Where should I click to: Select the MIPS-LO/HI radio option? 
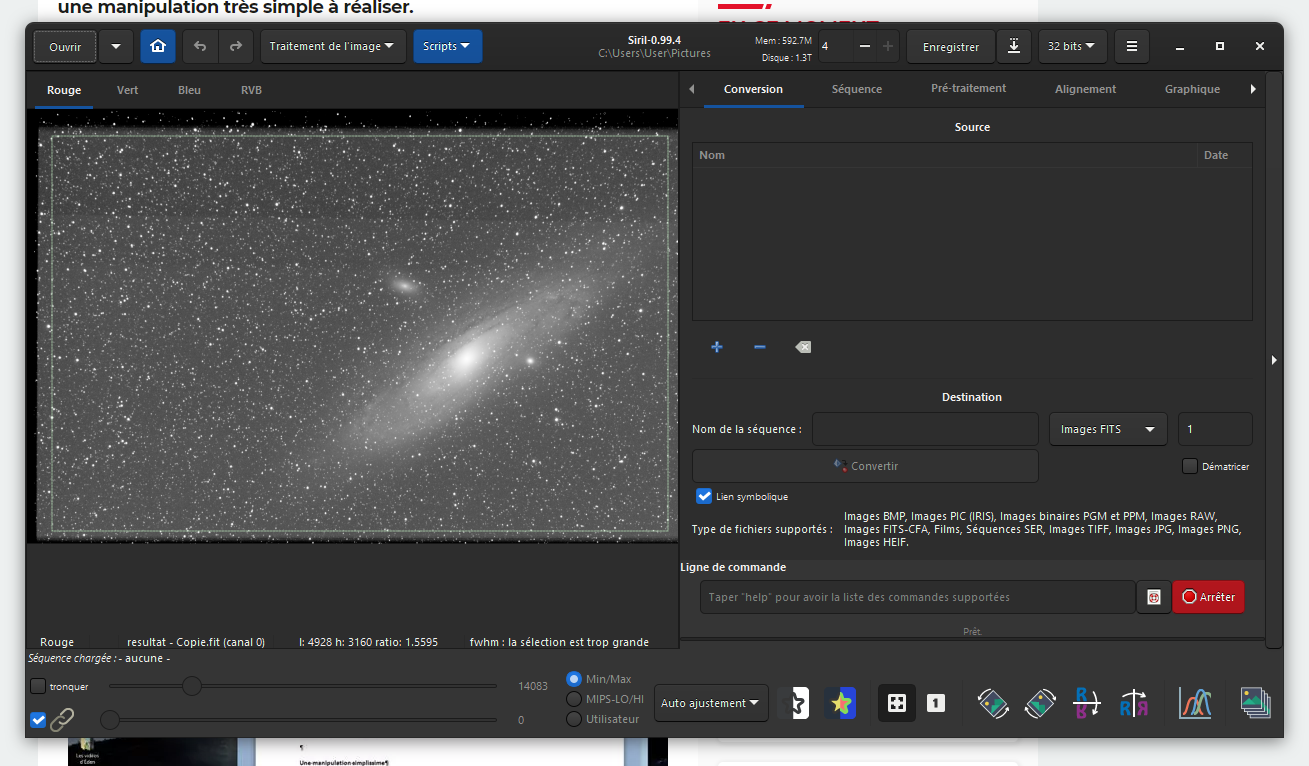point(574,699)
